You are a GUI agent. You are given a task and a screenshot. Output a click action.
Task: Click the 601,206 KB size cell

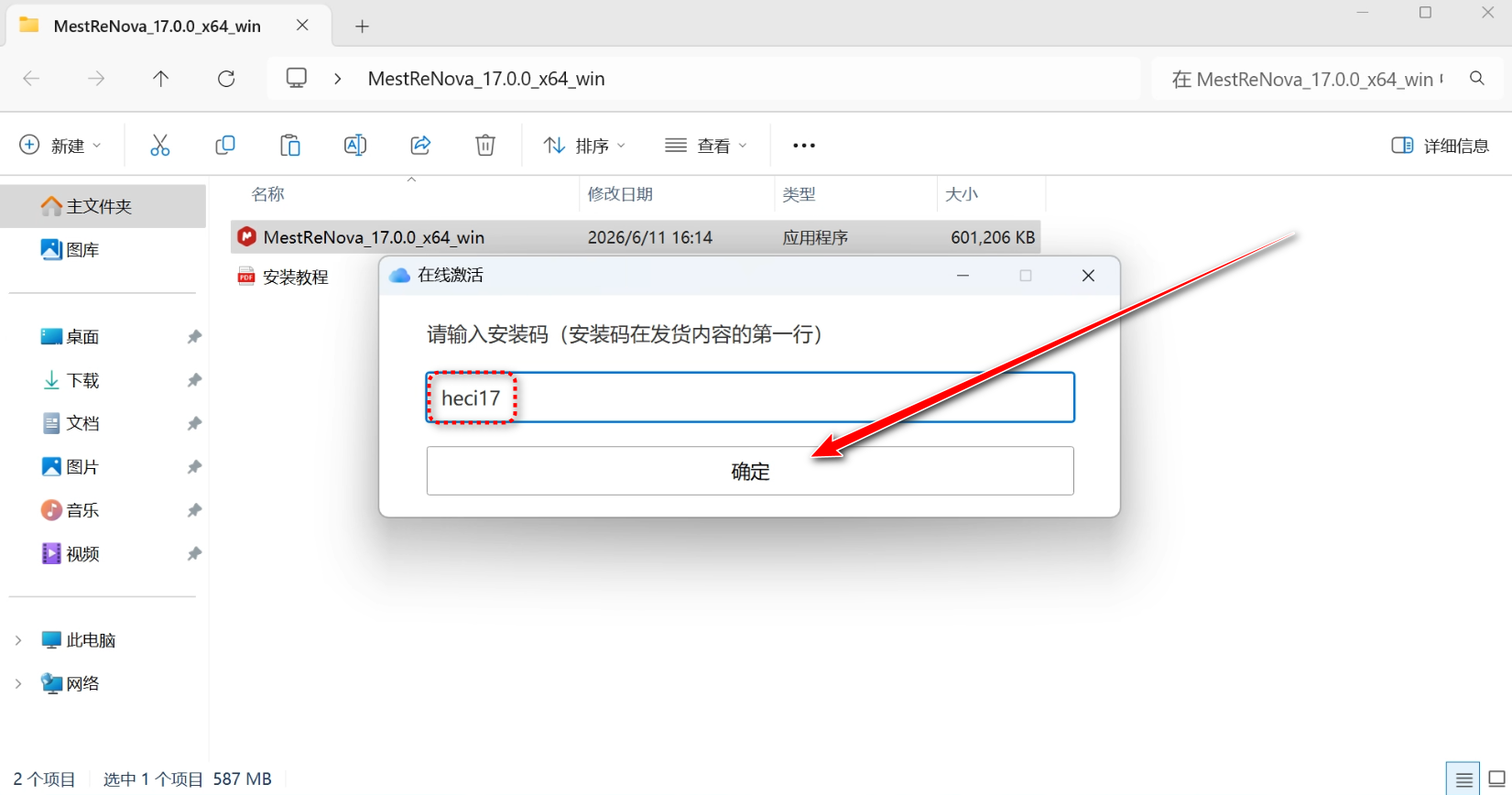click(993, 237)
